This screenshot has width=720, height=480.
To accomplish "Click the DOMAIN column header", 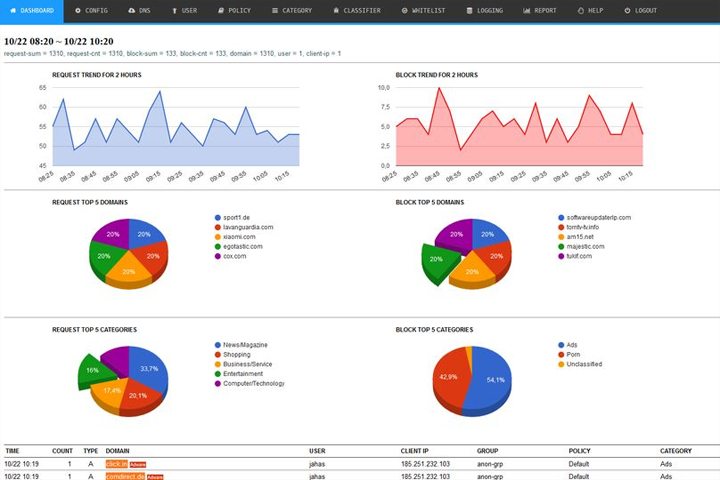I will (118, 451).
